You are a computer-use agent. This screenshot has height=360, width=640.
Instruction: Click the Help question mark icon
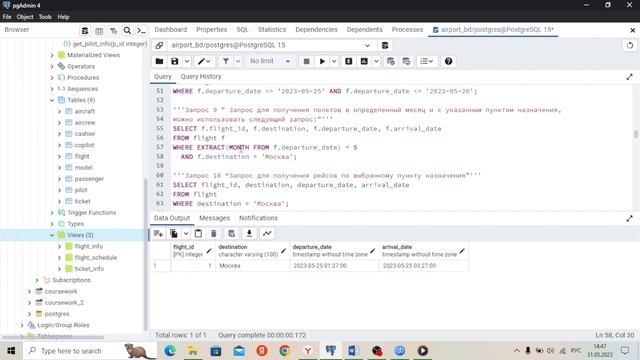click(448, 61)
